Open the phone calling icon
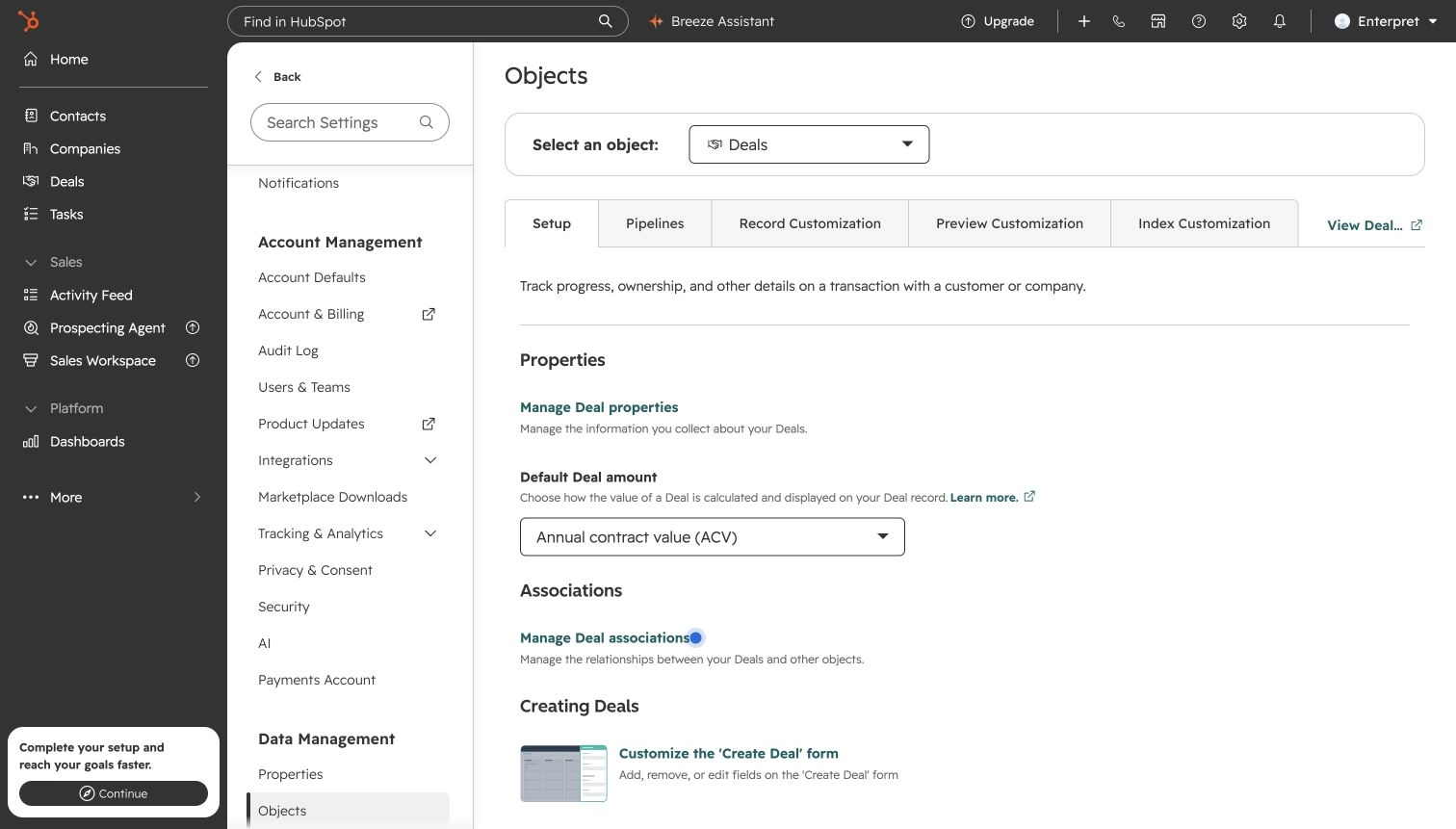Viewport: 1456px width, 829px height. (1118, 21)
